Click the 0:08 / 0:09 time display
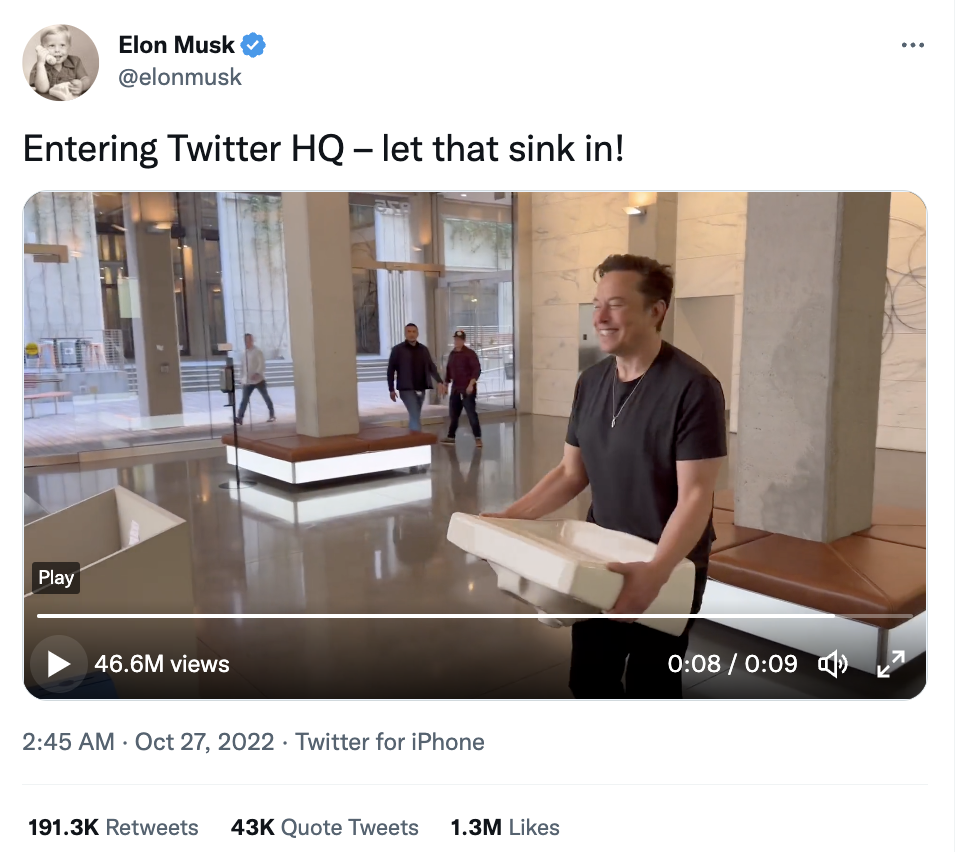956x852 pixels. pos(732,664)
